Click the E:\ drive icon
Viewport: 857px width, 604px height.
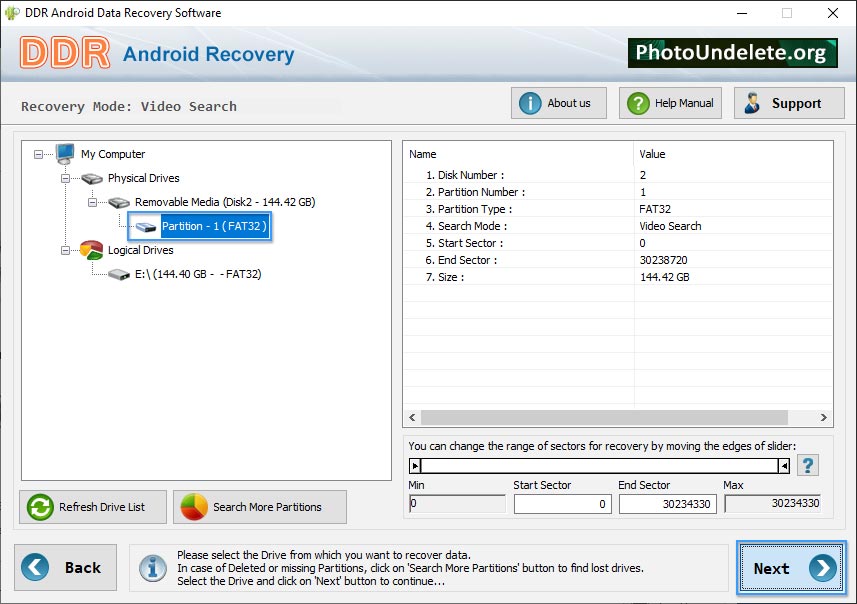(119, 274)
